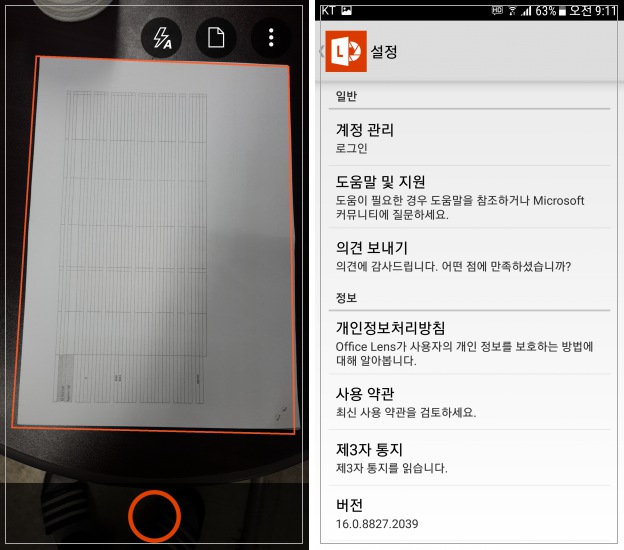Open 도움말 및 지원 help section
The width and height of the screenshot is (624, 550).
point(469,197)
